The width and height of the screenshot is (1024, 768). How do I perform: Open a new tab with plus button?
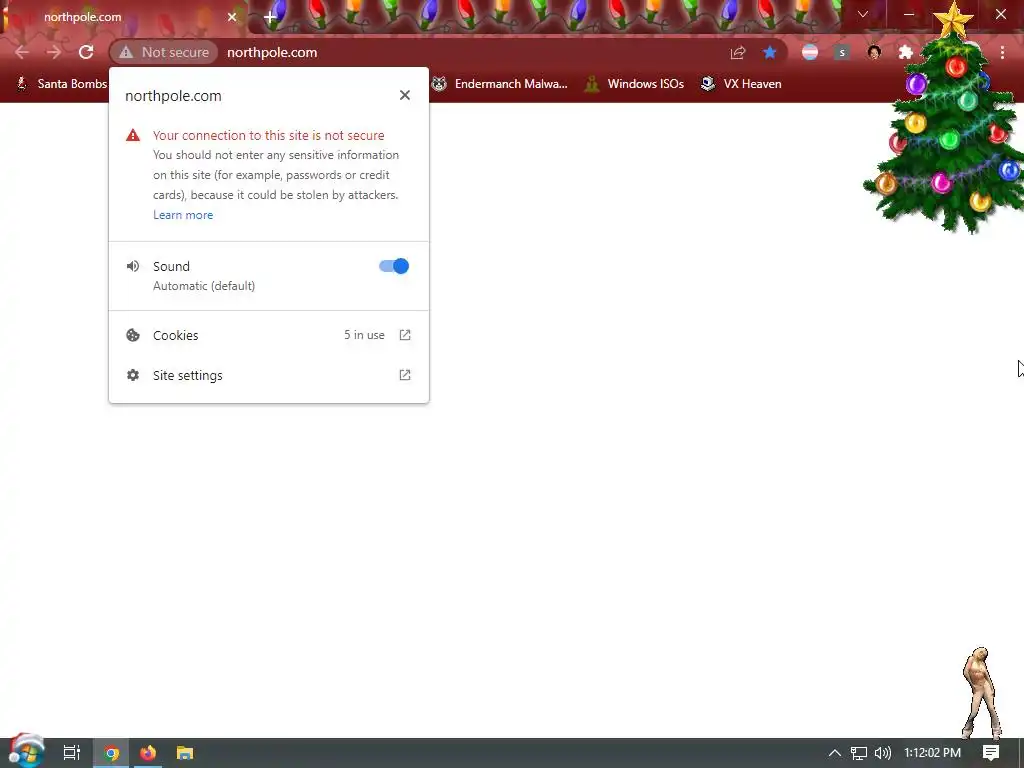point(270,18)
